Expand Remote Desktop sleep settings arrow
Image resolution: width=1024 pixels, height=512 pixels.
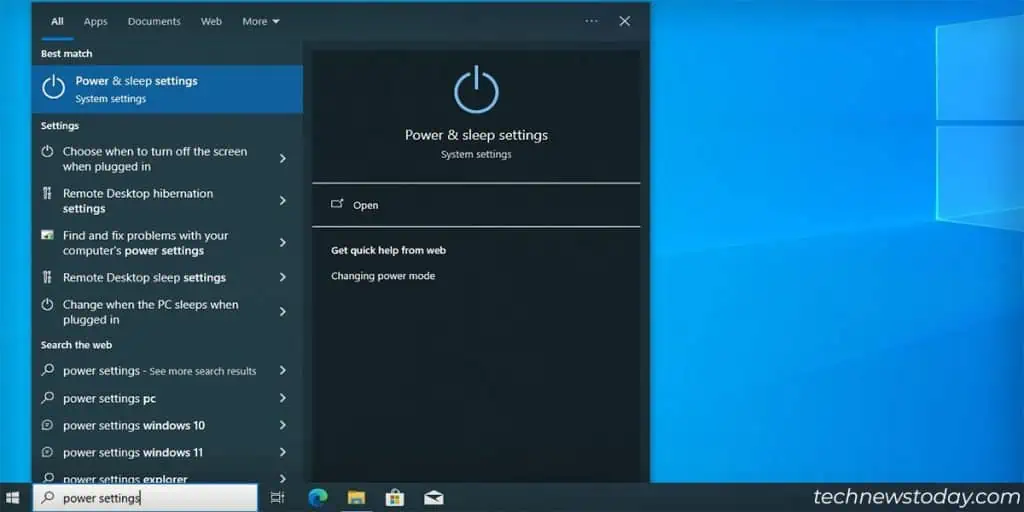tap(283, 277)
